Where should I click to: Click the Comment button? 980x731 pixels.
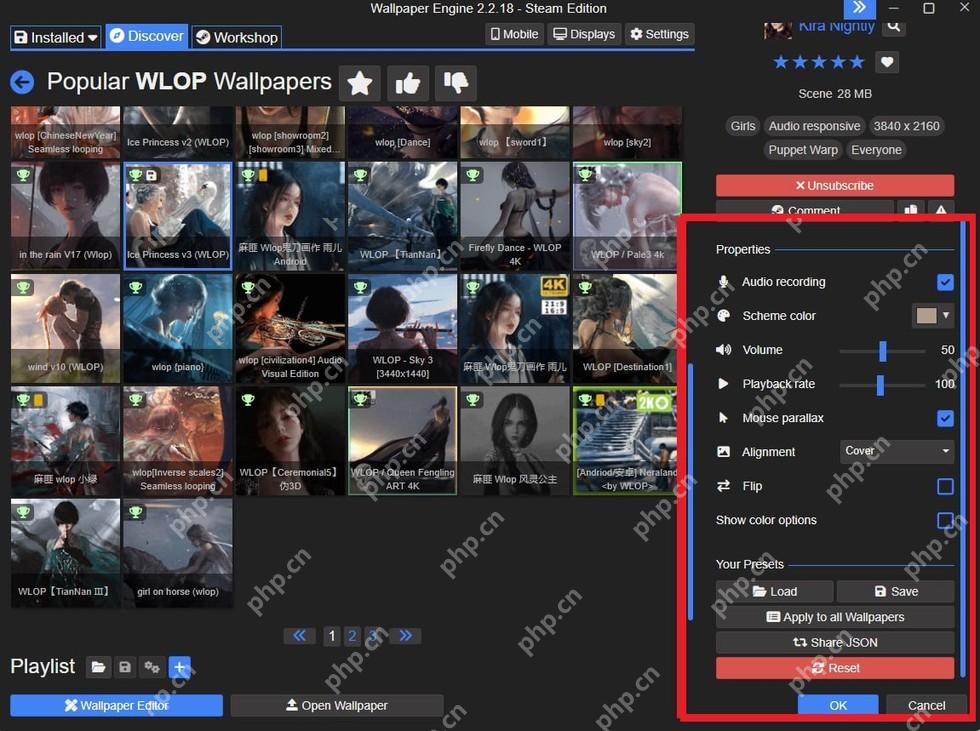805,209
